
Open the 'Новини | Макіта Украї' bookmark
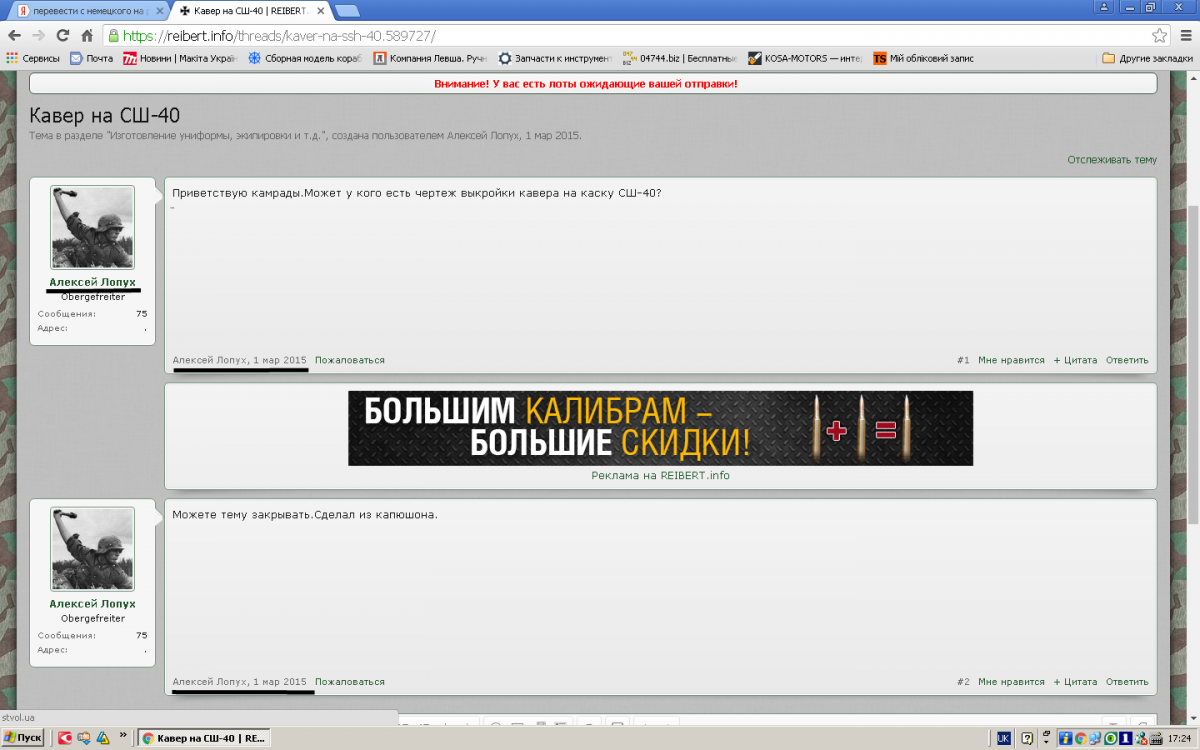[x=179, y=58]
